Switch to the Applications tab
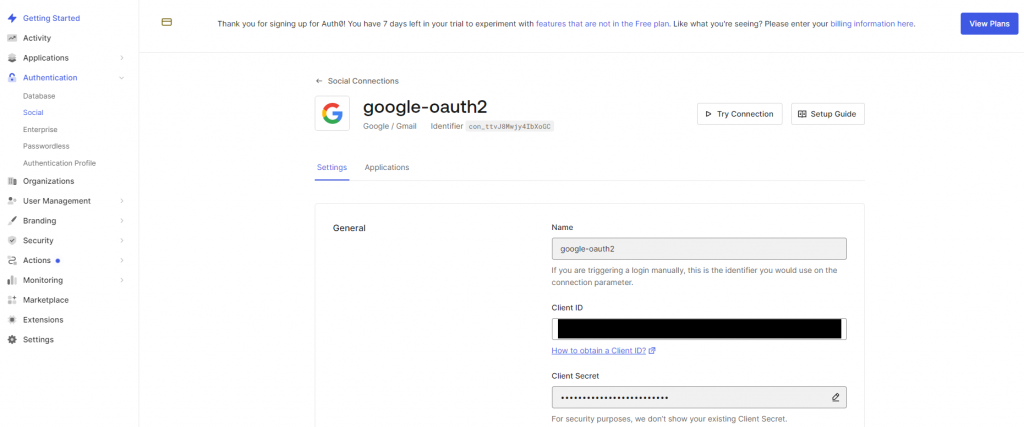The image size is (1024, 427). (x=387, y=167)
